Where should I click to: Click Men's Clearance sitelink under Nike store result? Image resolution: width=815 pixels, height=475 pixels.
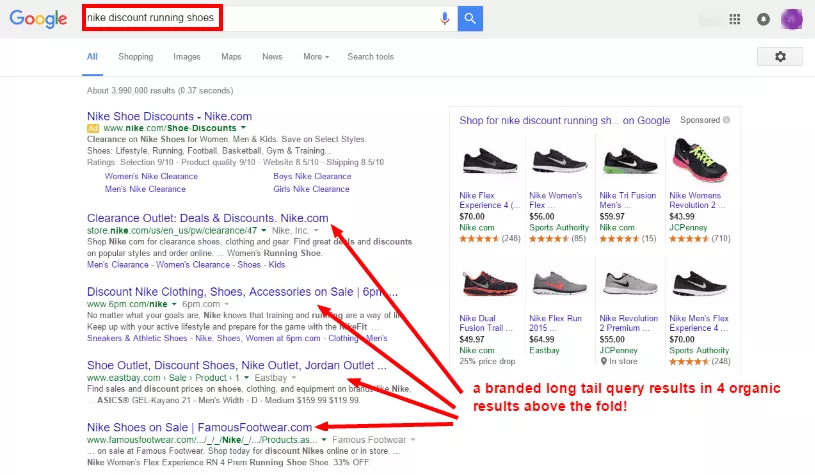117,265
